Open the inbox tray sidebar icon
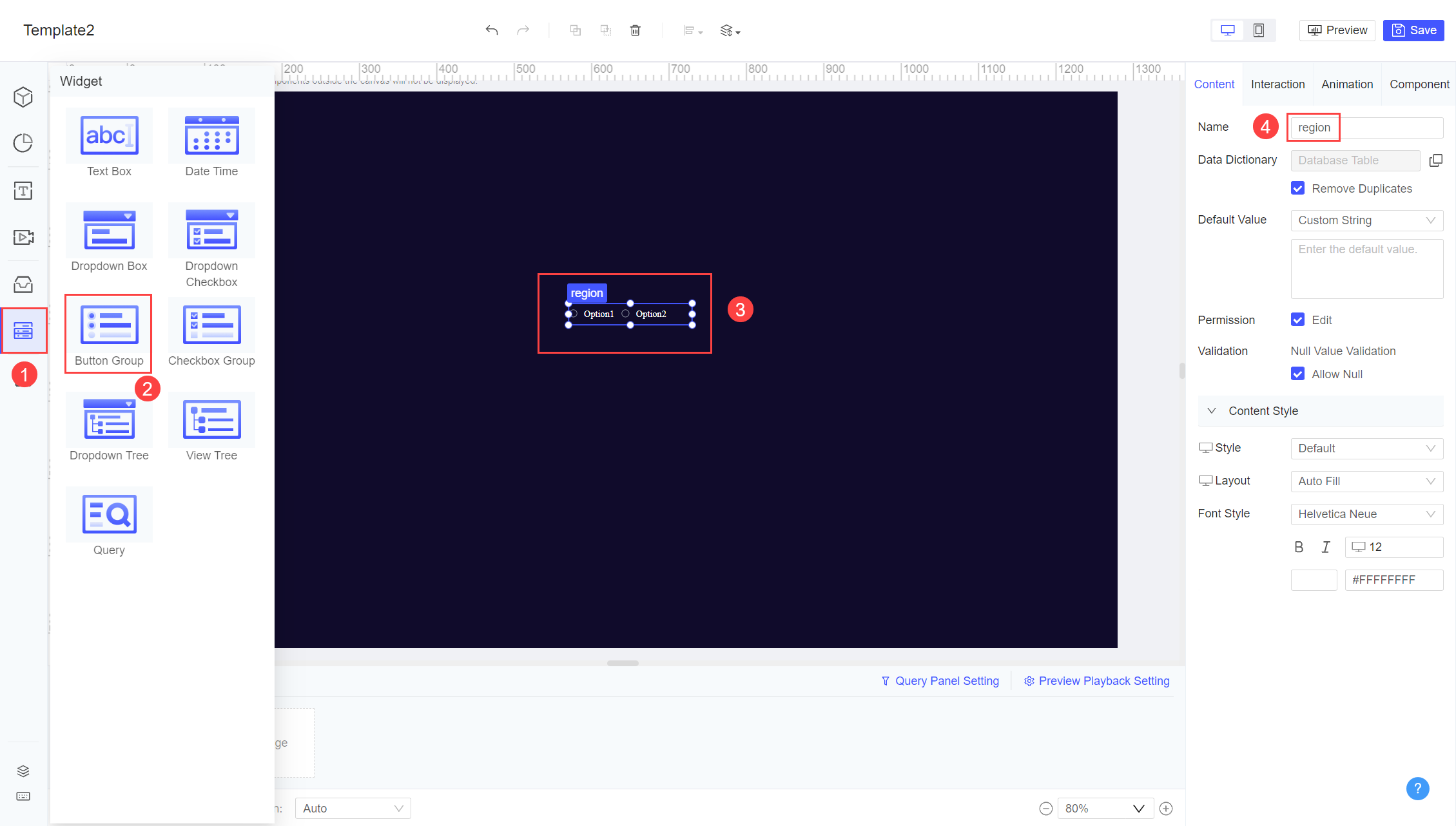Viewport: 1456px width, 826px height. coord(23,284)
